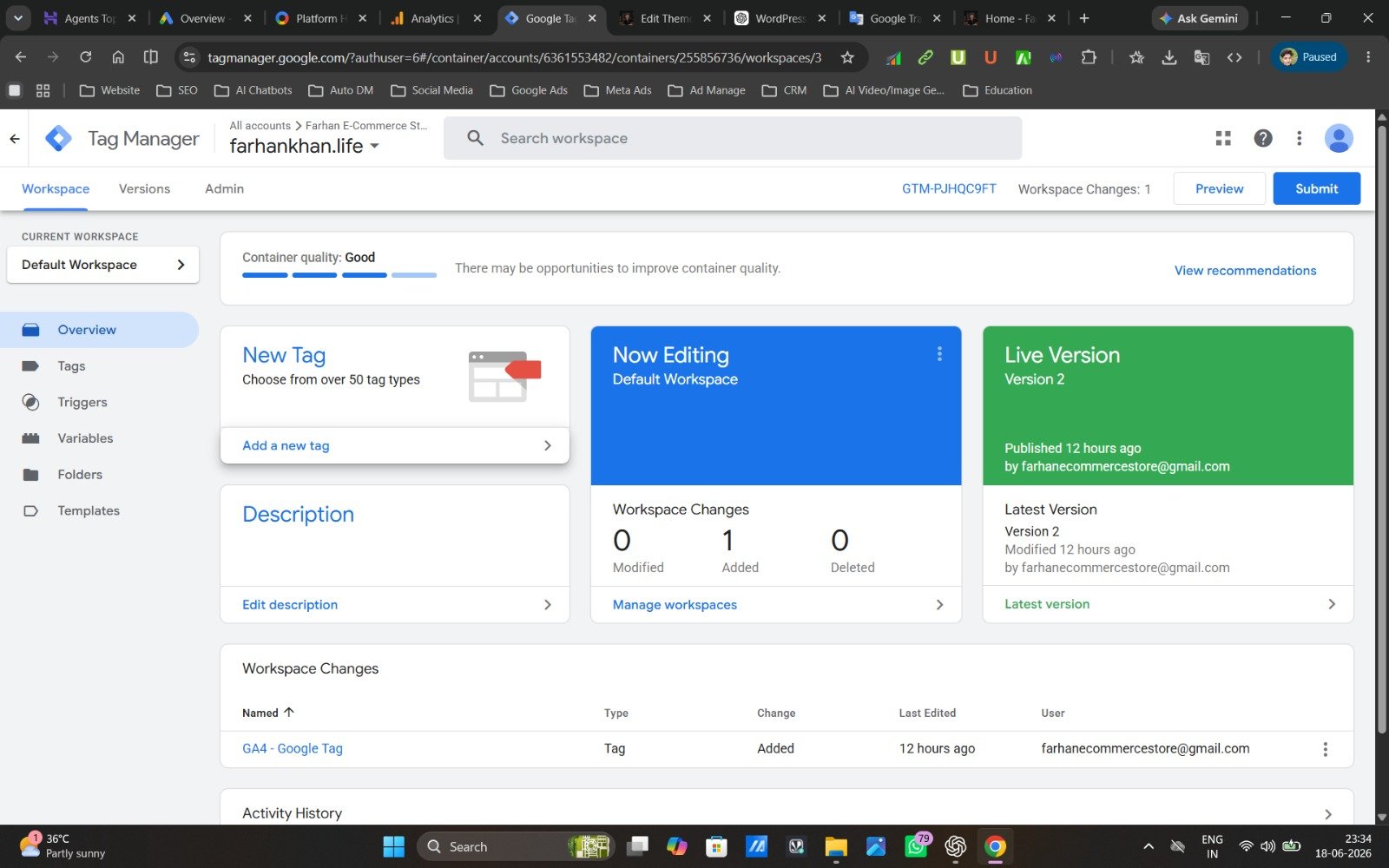1389x868 pixels.
Task: Open Tags in sidebar
Action: pos(71,366)
